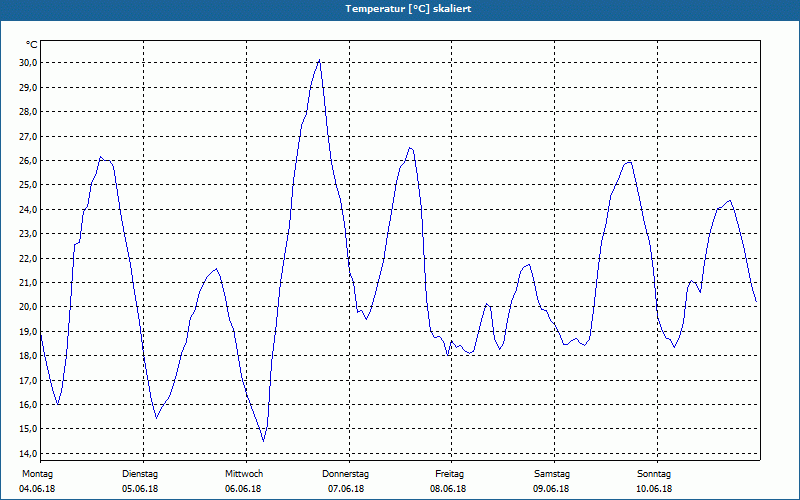Image resolution: width=800 pixels, height=500 pixels.
Task: Click the 18,0 axis value
Action: pos(28,356)
